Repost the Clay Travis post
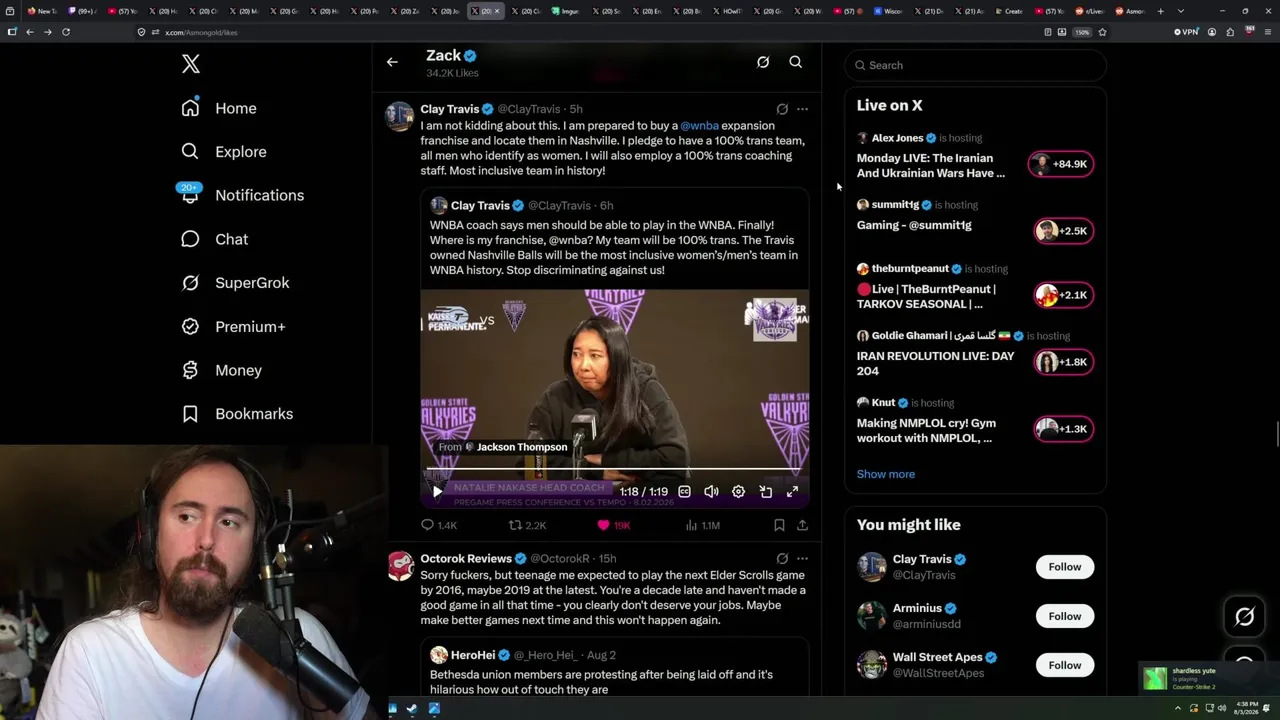Viewport: 1280px width, 720px height. [x=527, y=525]
